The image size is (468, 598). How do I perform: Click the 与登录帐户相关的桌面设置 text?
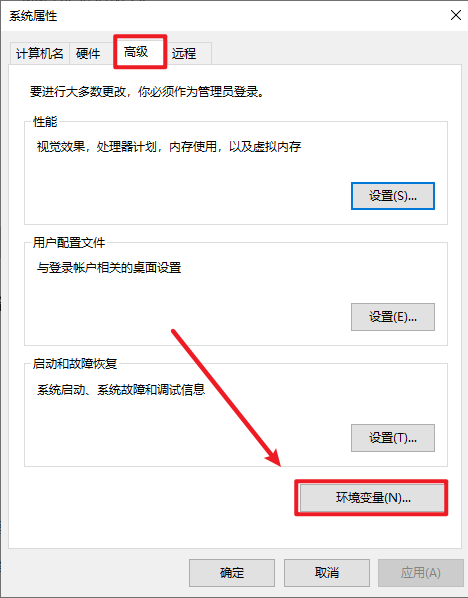point(109,268)
